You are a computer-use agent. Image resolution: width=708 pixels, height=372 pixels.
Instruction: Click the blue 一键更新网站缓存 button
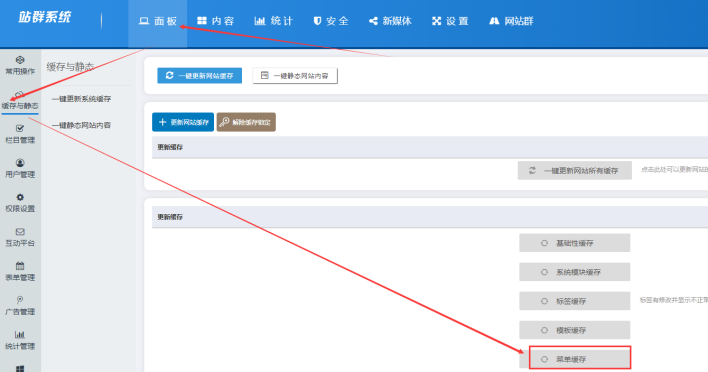[200, 75]
